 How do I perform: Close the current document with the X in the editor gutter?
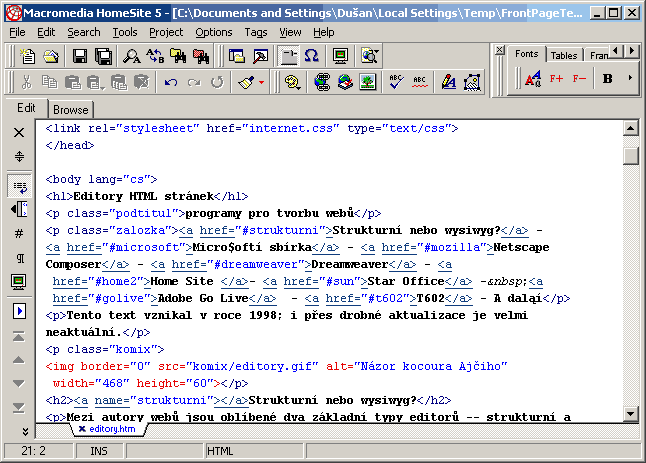(19, 132)
